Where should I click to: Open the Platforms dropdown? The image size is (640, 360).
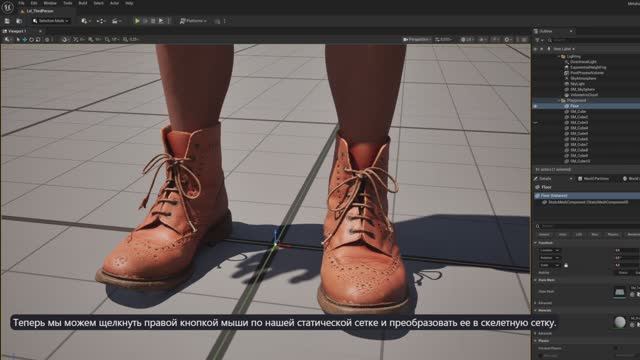(x=193, y=21)
